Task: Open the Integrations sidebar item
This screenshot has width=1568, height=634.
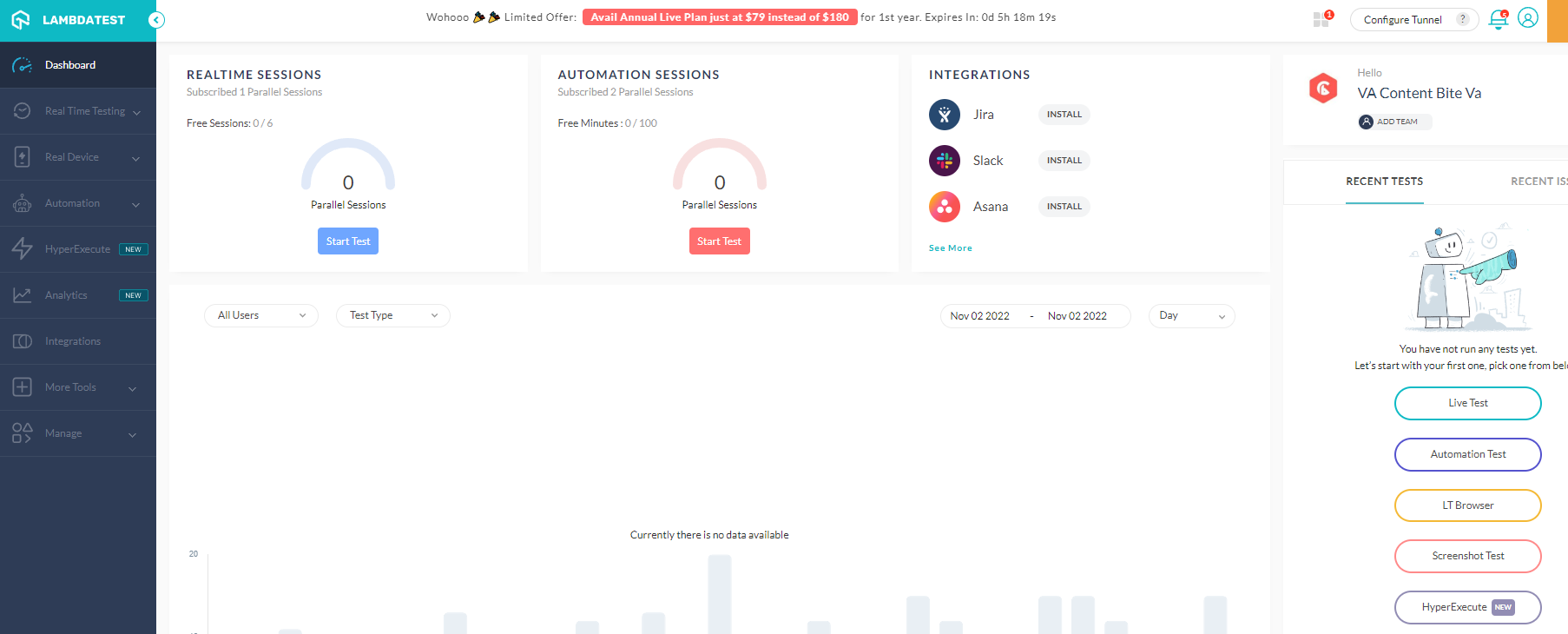Action: point(78,341)
